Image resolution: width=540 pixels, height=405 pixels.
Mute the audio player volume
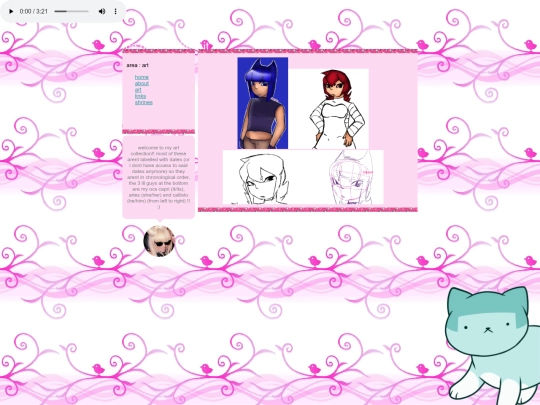(x=102, y=11)
